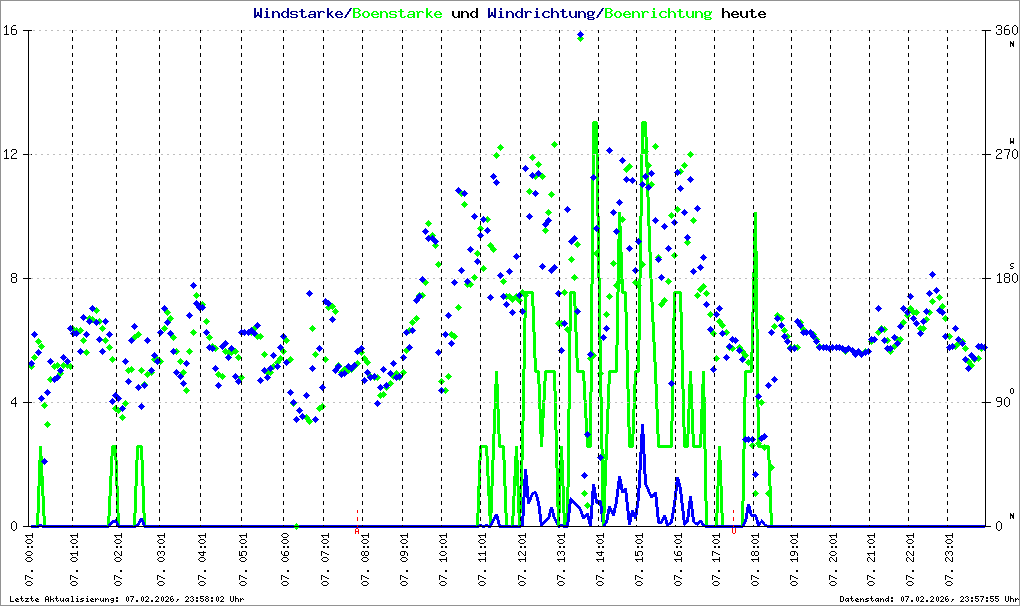Select the direction axis value 270

point(1006,154)
